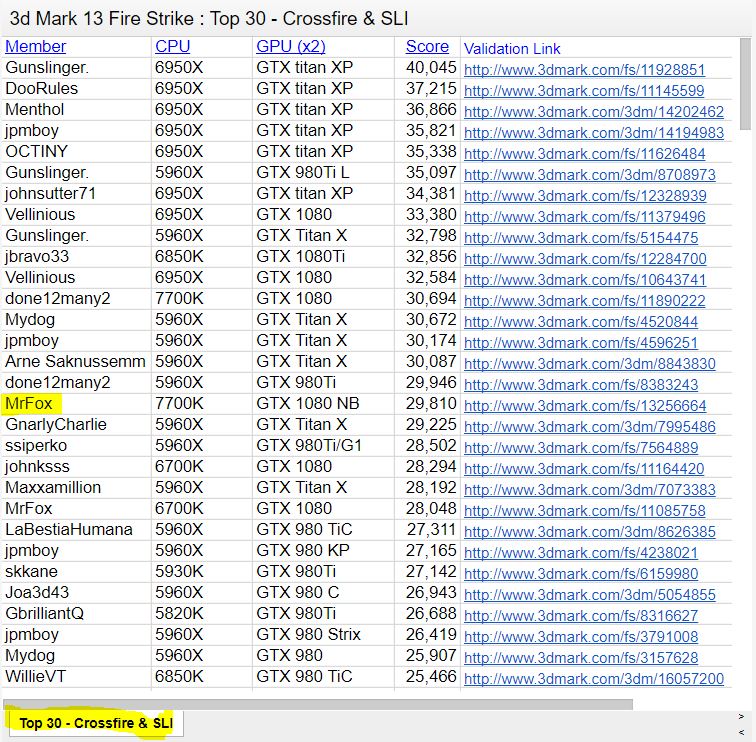The height and width of the screenshot is (742, 756).
Task: Select the Arne Saknussemm member cell
Action: click(76, 362)
